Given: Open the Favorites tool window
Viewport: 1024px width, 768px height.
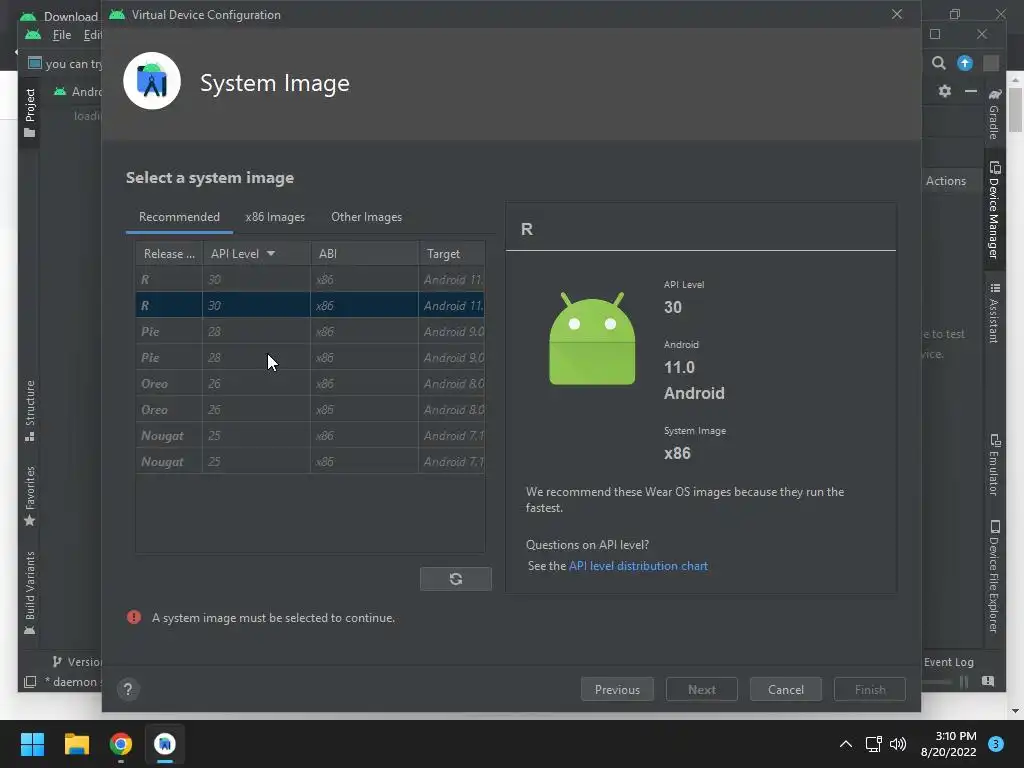Looking at the screenshot, I should (x=29, y=496).
